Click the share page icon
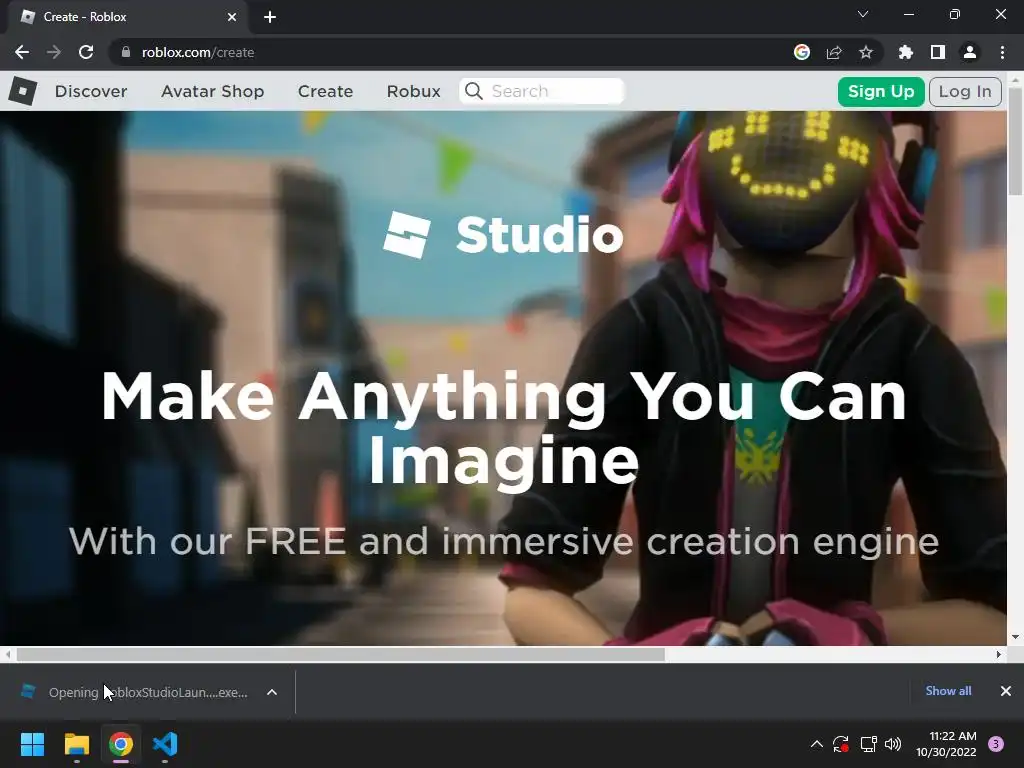The image size is (1024, 768). pos(834,52)
